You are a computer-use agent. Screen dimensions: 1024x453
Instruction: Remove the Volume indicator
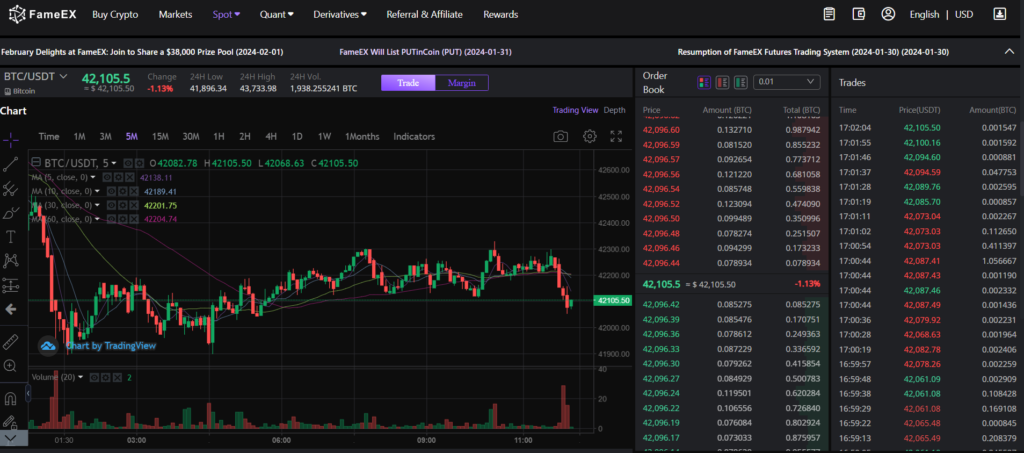click(117, 377)
